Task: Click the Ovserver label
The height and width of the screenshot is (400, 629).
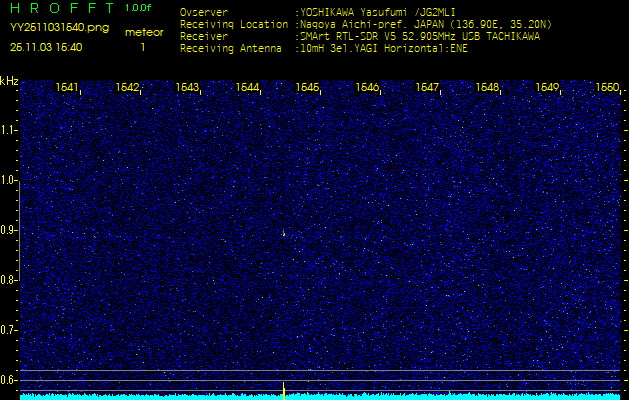Action: [204, 13]
